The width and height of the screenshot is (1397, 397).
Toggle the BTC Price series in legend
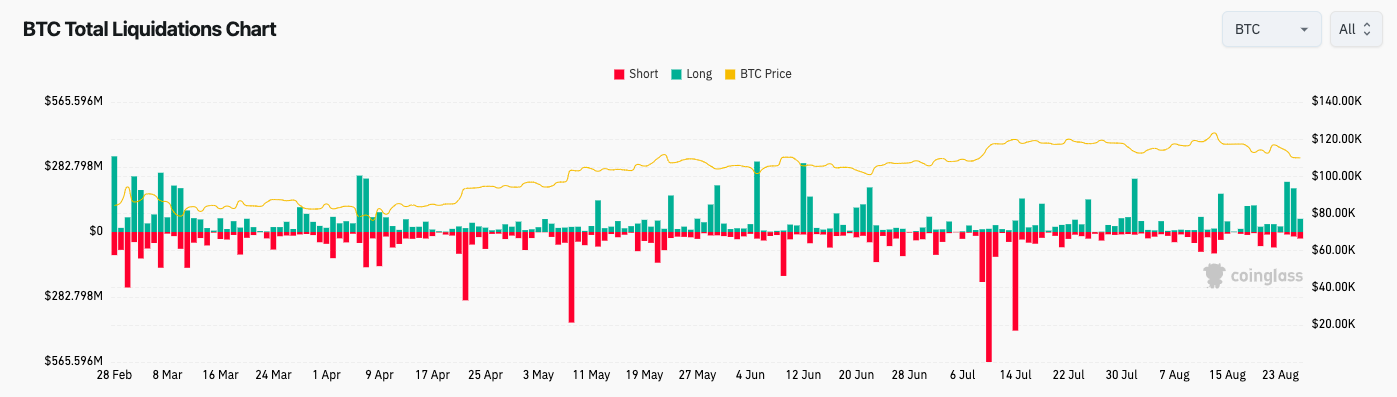757,74
